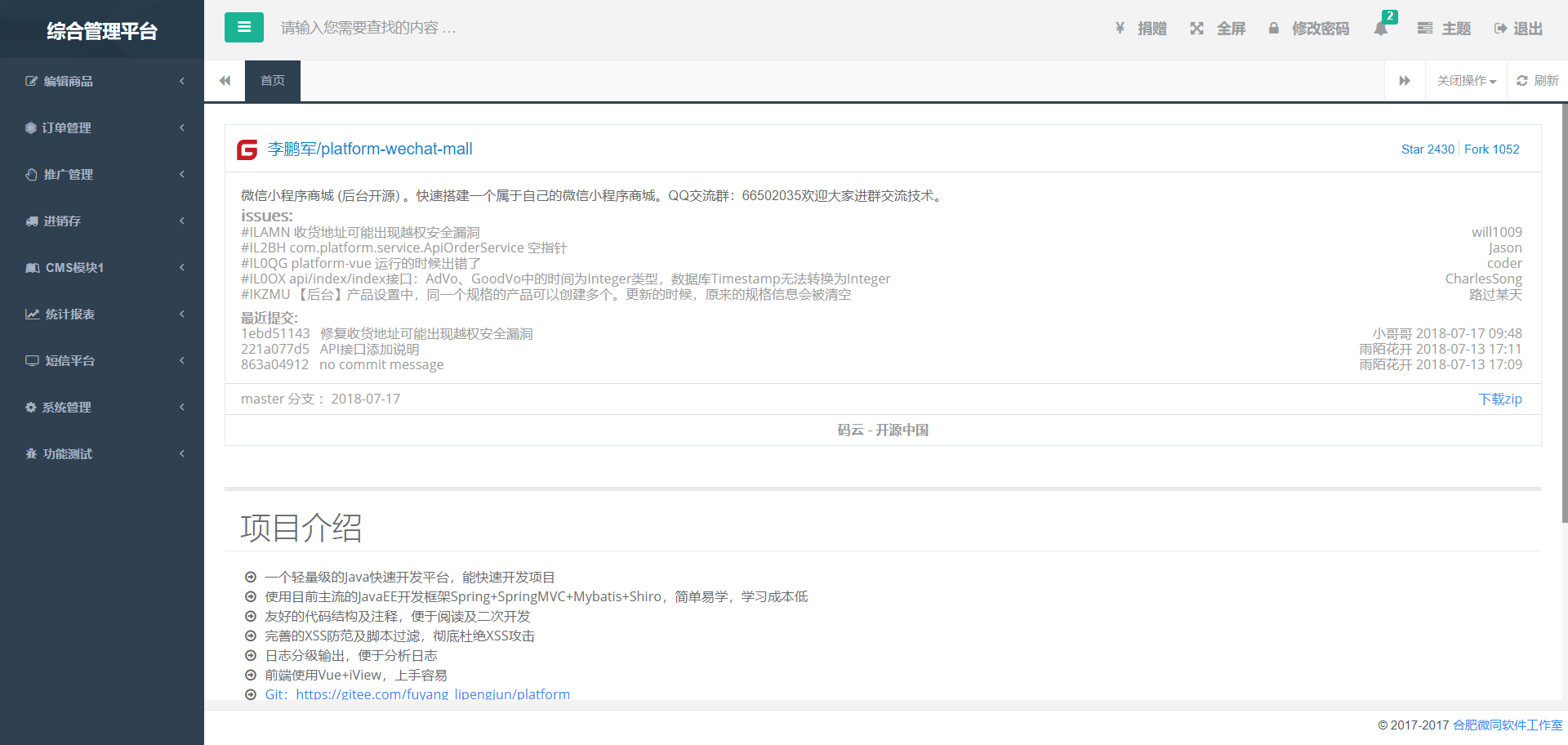Screen dimensions: 1568x745
Task: Open the 编辑商品 menu item
Action: [102, 81]
